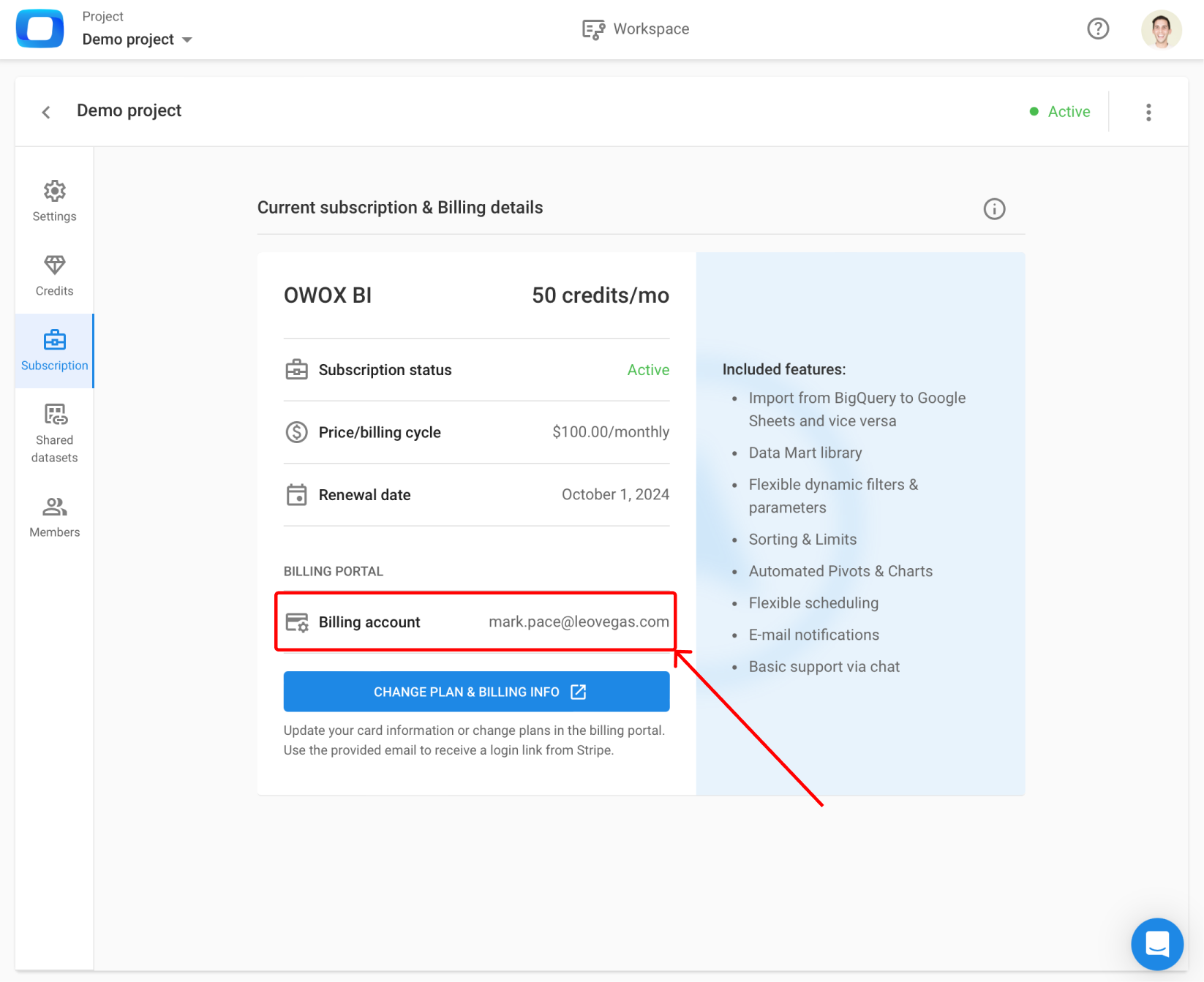This screenshot has width=1204, height=982.
Task: Click the OWOX BI logo icon
Action: pyautogui.click(x=40, y=29)
